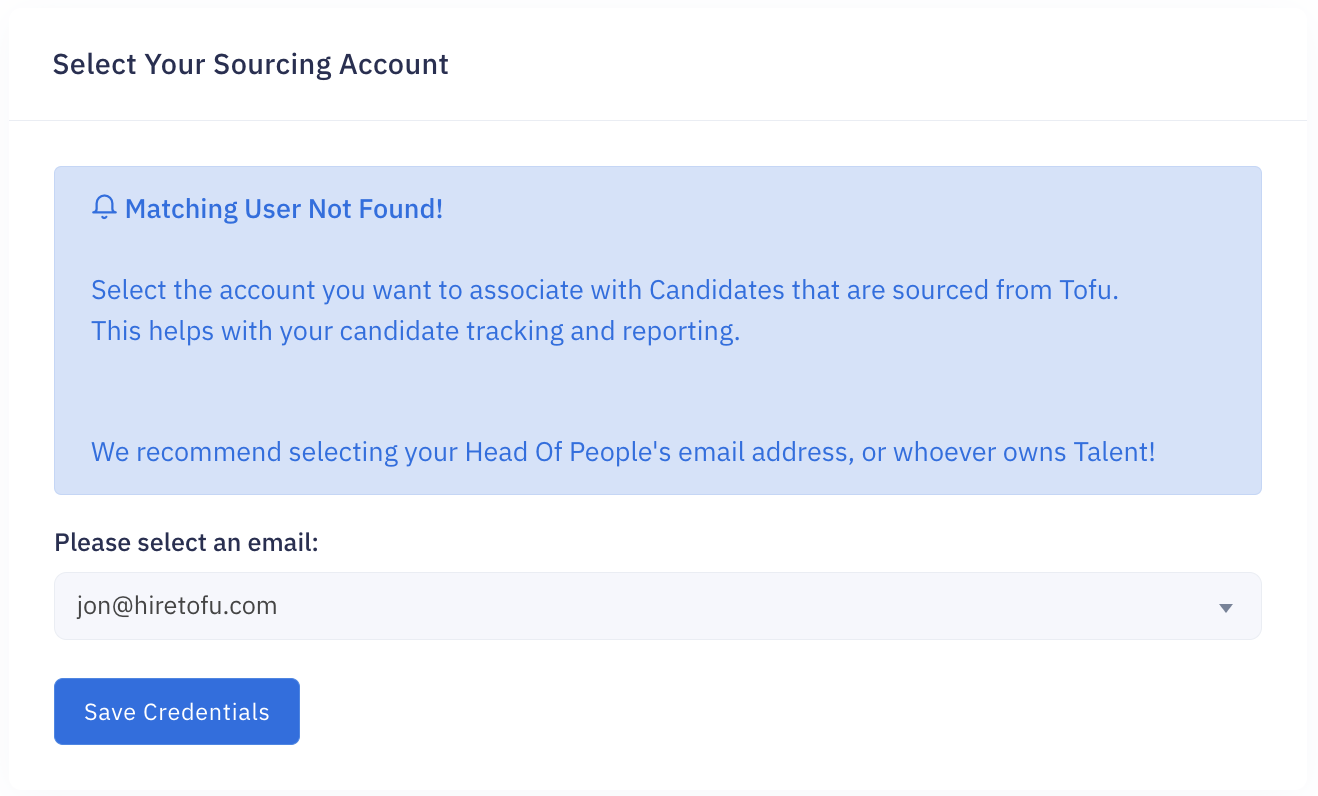
Task: Expand the dropdown using its caret arrow
Action: point(1225,608)
